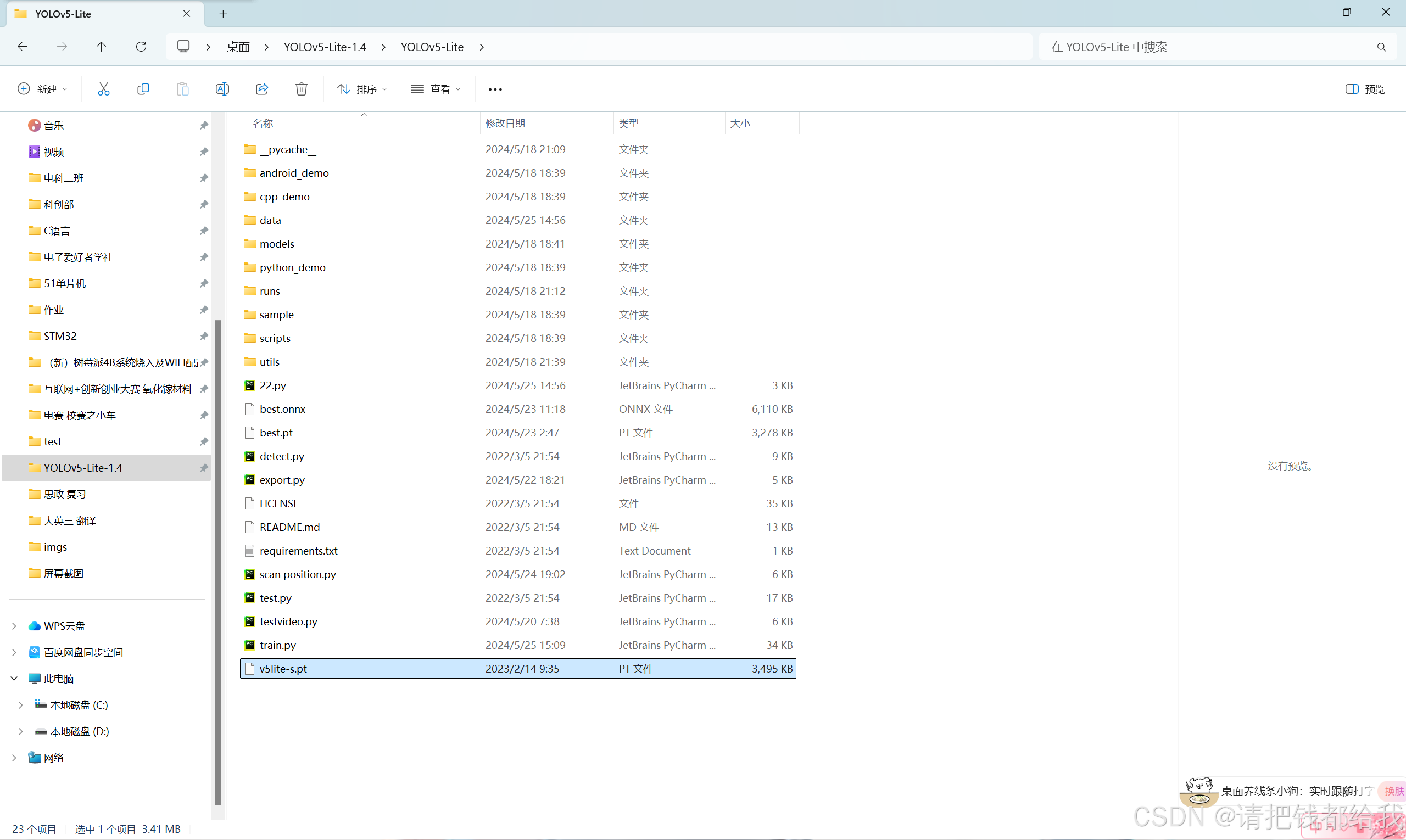Select the __pycache__ folder
The height and width of the screenshot is (840, 1406).
tap(288, 149)
